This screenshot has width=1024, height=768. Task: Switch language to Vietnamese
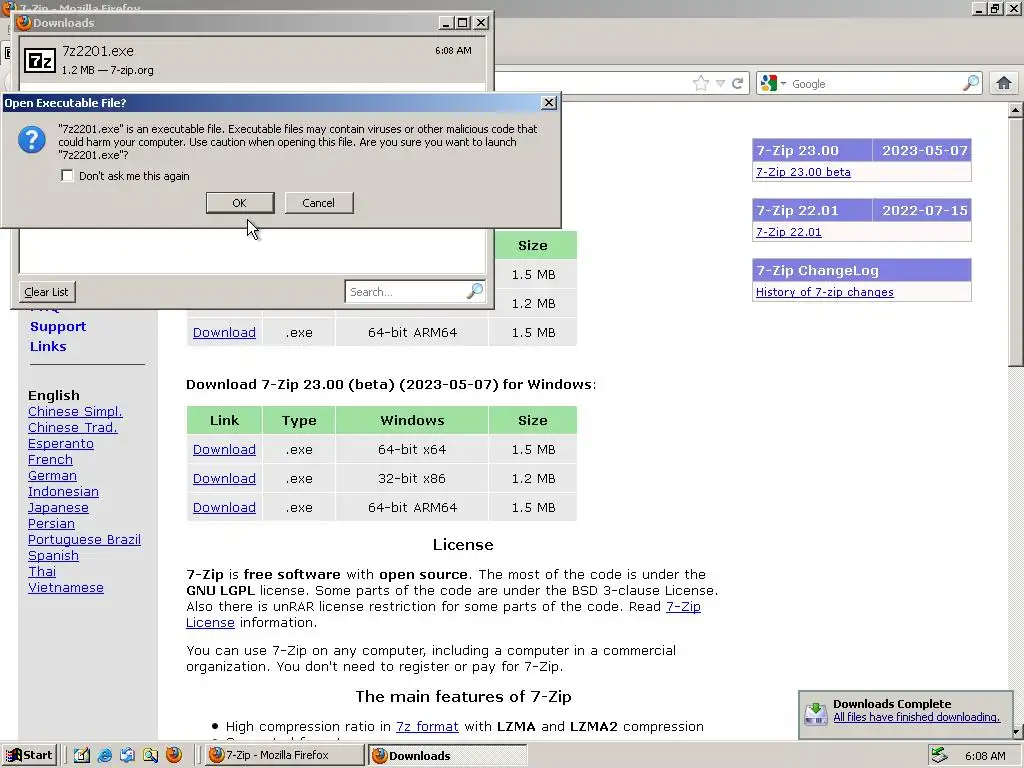(66, 588)
